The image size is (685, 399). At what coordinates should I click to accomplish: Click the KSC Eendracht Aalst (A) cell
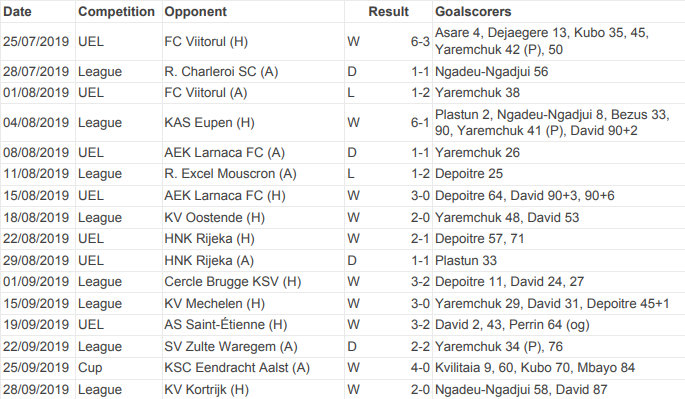tap(237, 368)
